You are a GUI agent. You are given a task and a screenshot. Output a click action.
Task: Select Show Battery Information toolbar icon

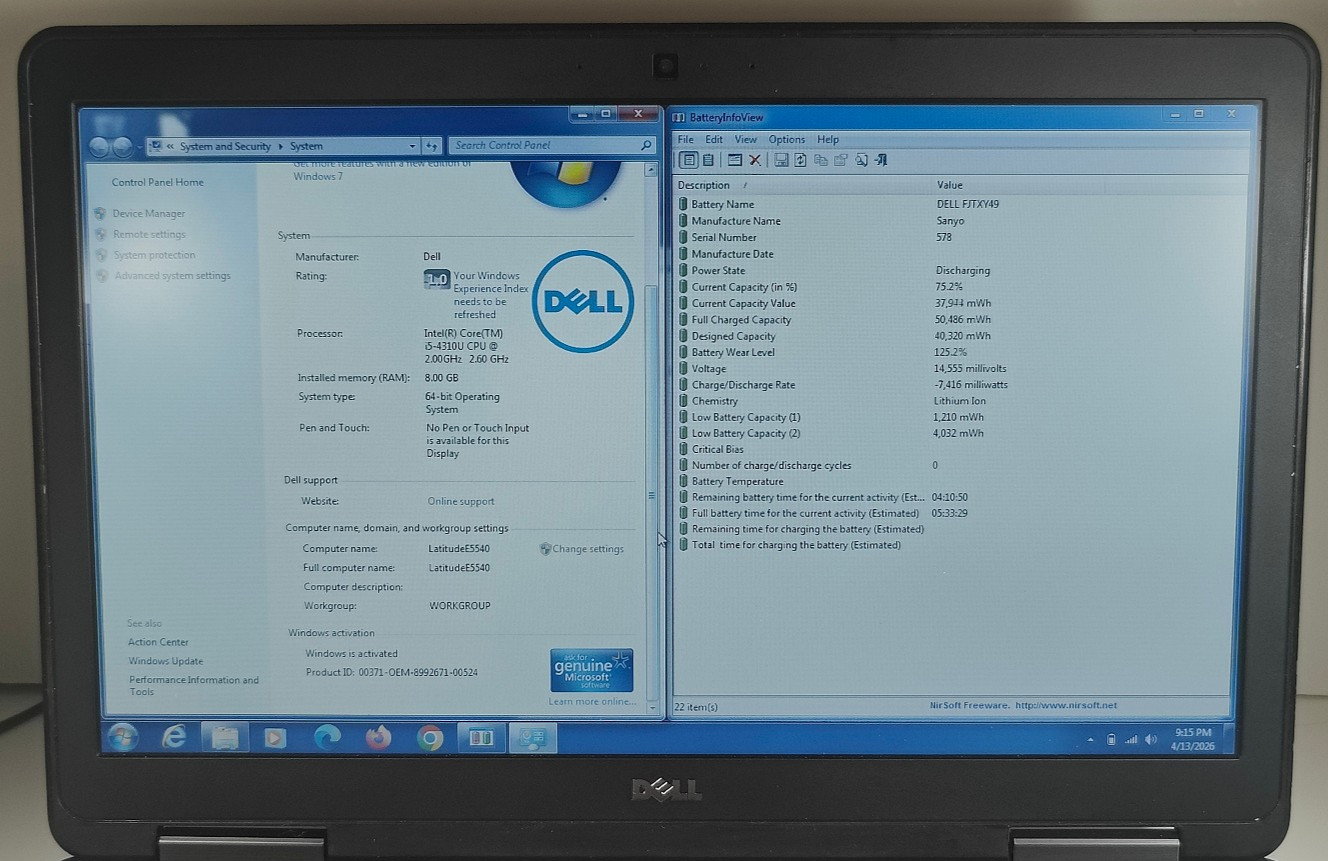[x=688, y=160]
